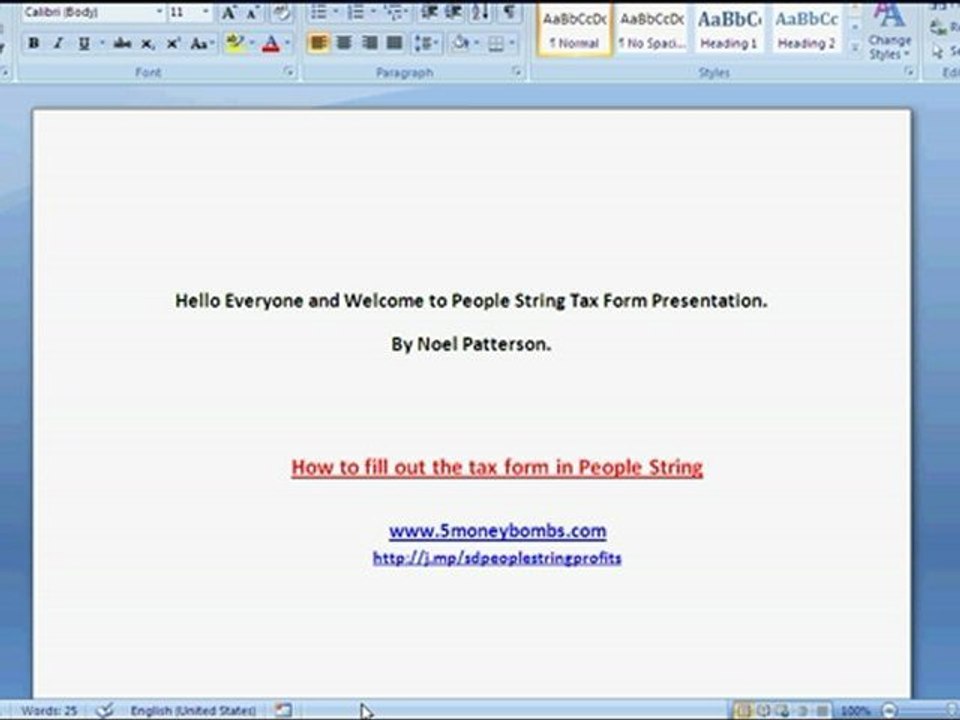
Task: Click the Change Case Aa button
Action: coord(201,43)
